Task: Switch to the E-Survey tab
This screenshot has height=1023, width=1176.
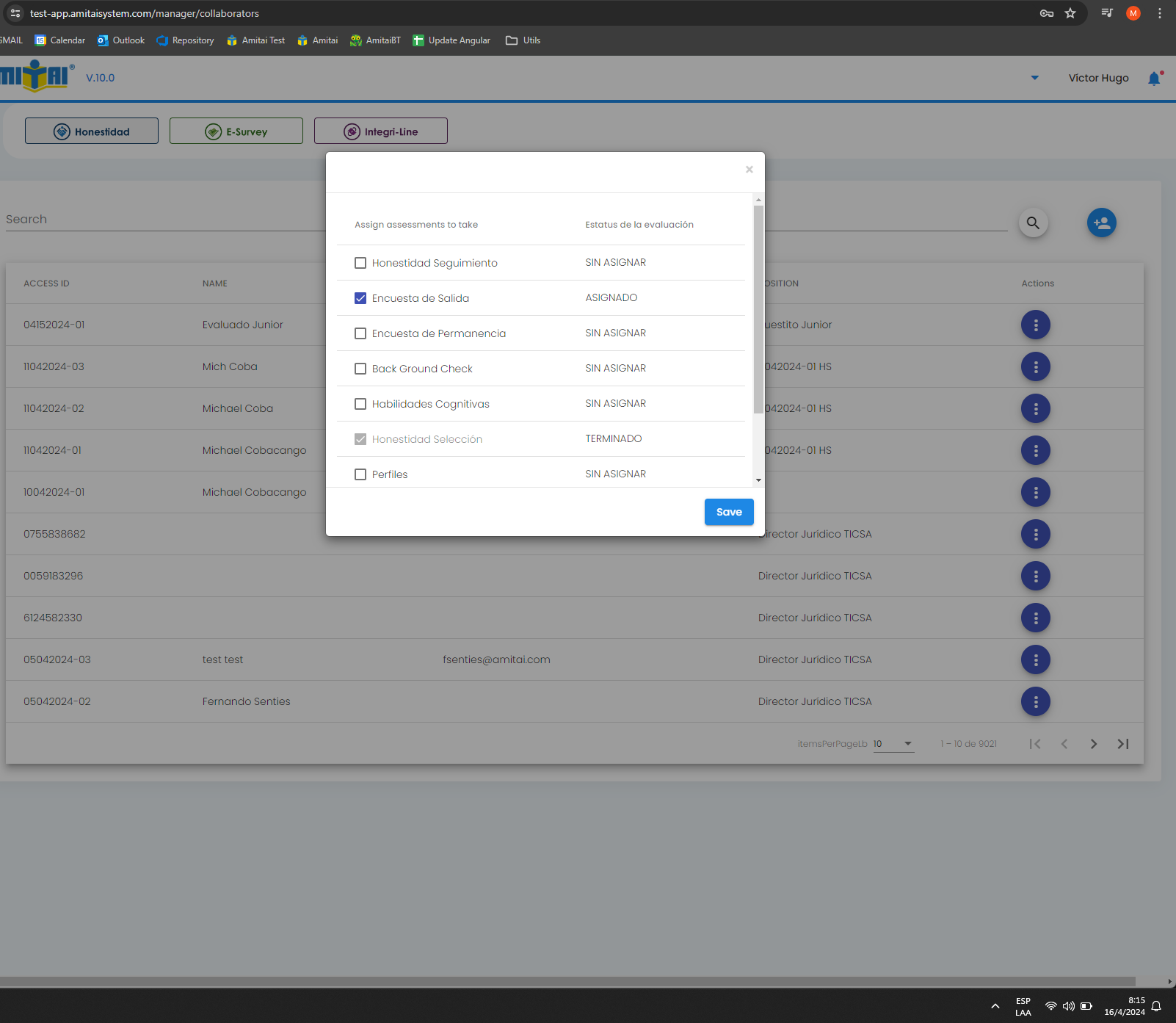Action: coord(236,131)
